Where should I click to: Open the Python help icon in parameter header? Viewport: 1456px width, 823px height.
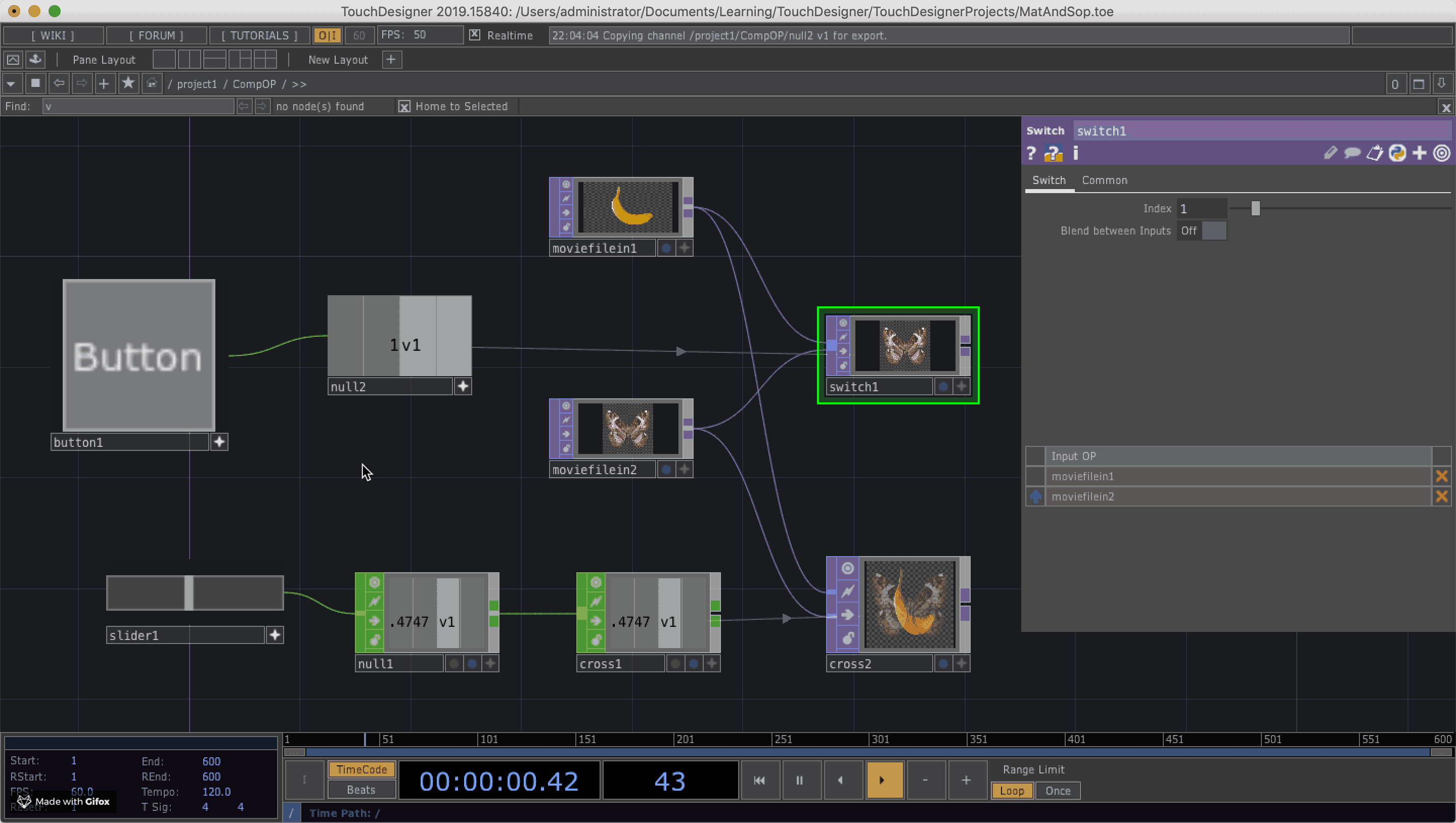(x=1398, y=153)
